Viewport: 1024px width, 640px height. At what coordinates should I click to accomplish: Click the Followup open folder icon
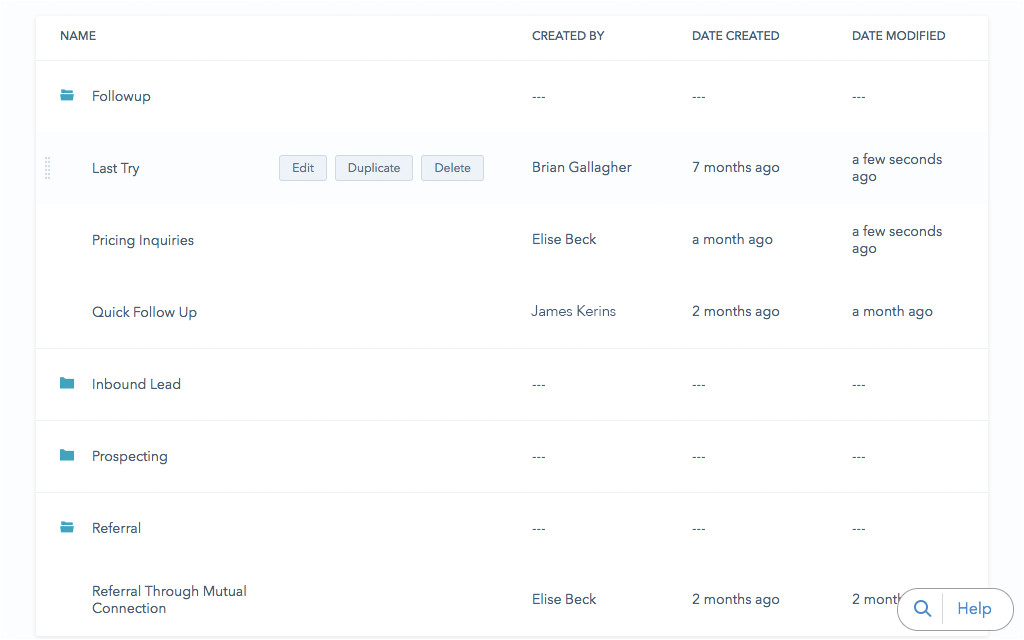pyautogui.click(x=67, y=95)
